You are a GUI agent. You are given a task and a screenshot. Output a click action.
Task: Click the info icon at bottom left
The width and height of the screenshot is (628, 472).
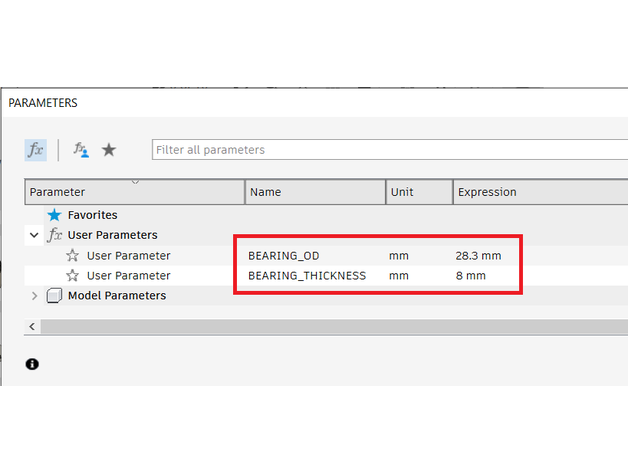32,364
